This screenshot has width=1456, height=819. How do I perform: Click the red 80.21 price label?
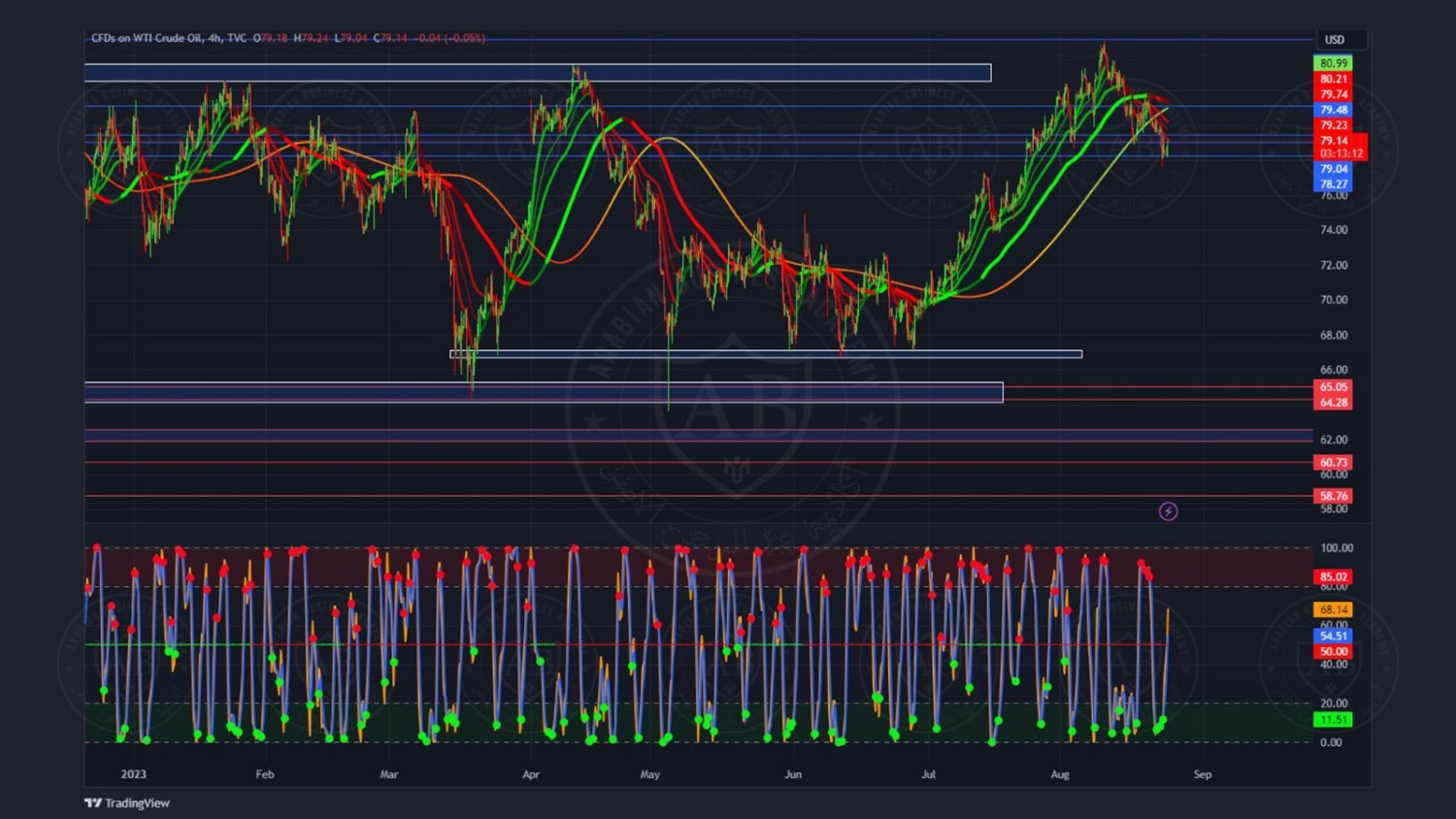click(1333, 79)
